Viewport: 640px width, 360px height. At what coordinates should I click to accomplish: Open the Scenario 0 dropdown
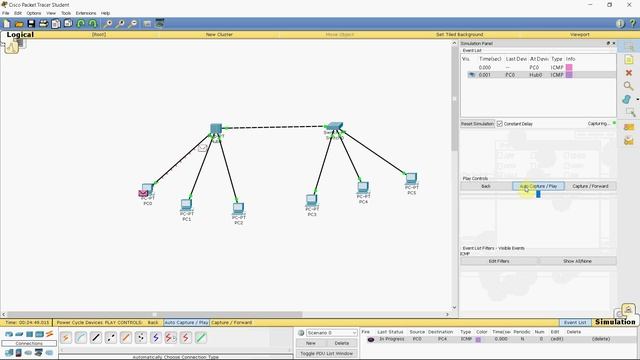(331, 333)
